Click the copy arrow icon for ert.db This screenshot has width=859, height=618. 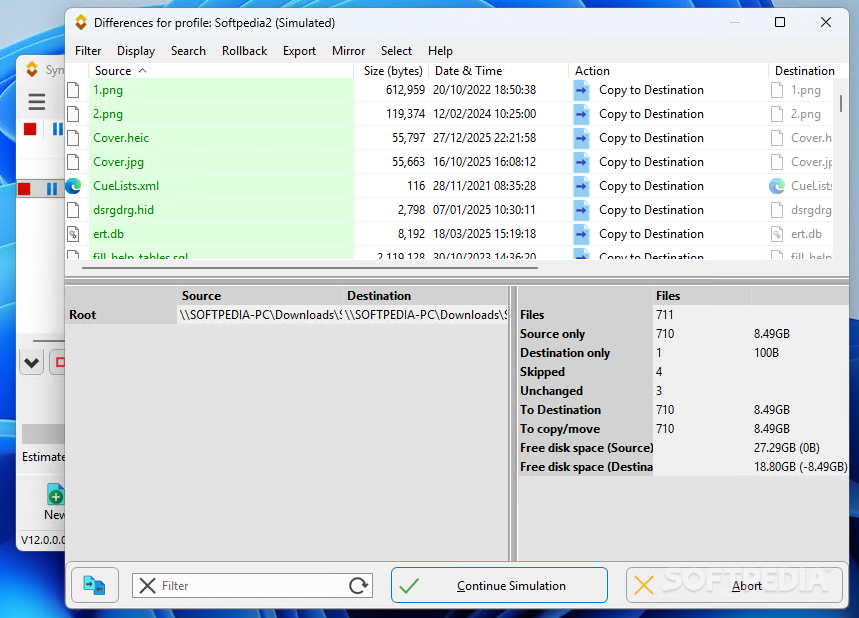pyautogui.click(x=581, y=234)
